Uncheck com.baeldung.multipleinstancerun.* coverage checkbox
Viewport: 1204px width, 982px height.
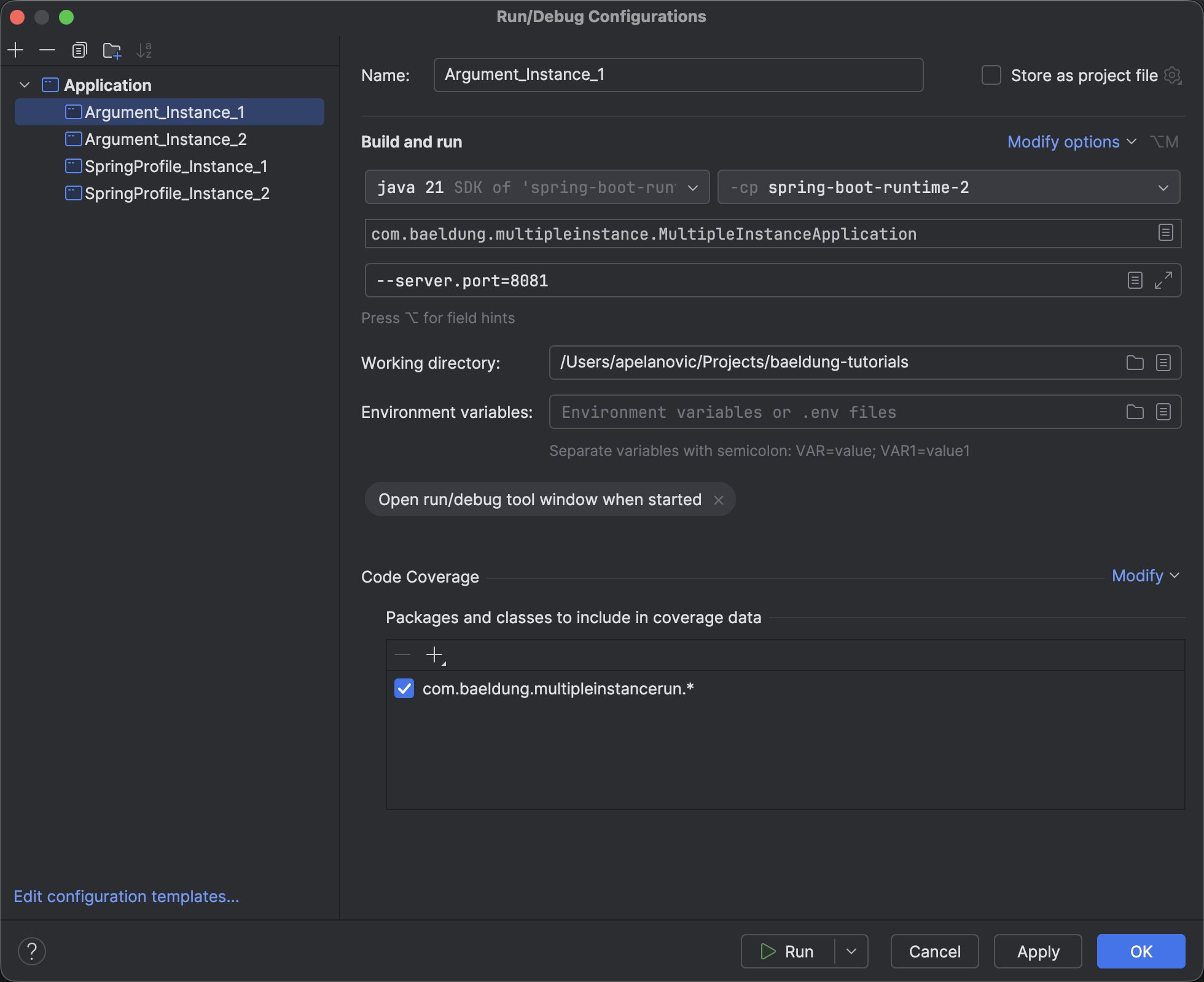[x=404, y=688]
